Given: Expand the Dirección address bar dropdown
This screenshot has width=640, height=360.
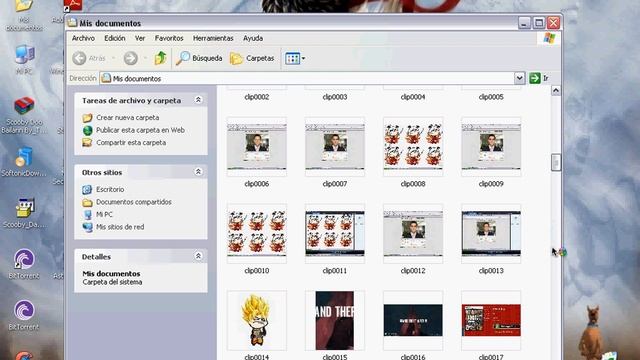Looking at the screenshot, I should coord(519,78).
